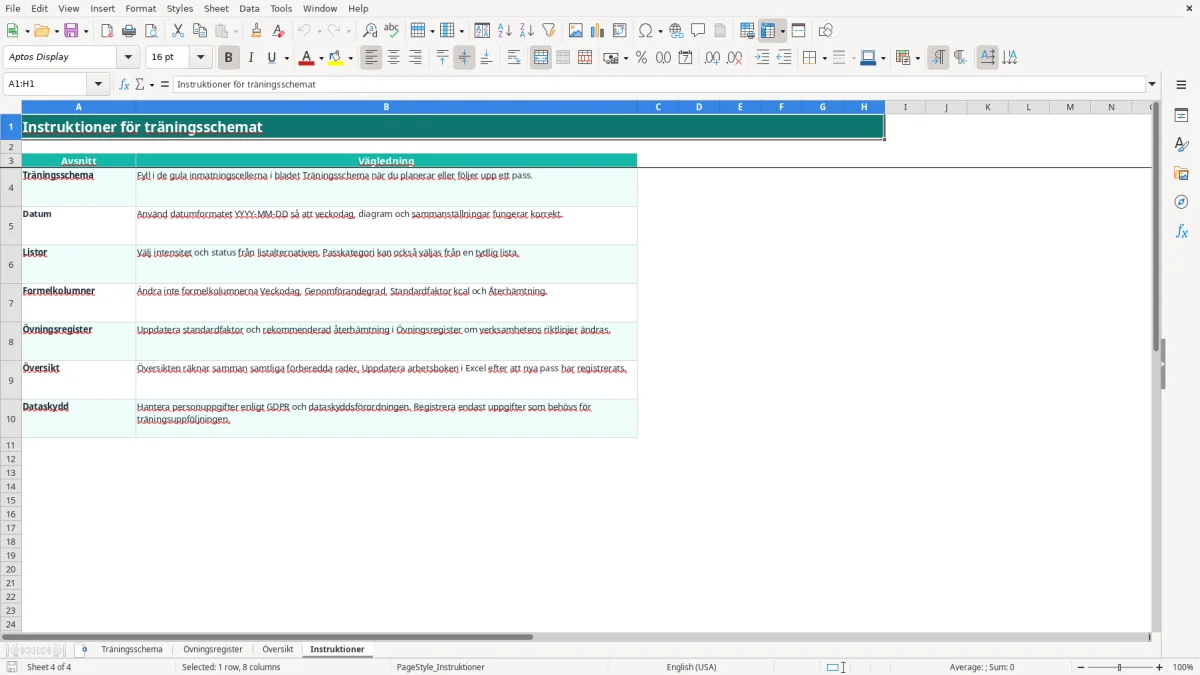
Task: Click the Split Window icon
Action: point(798,31)
